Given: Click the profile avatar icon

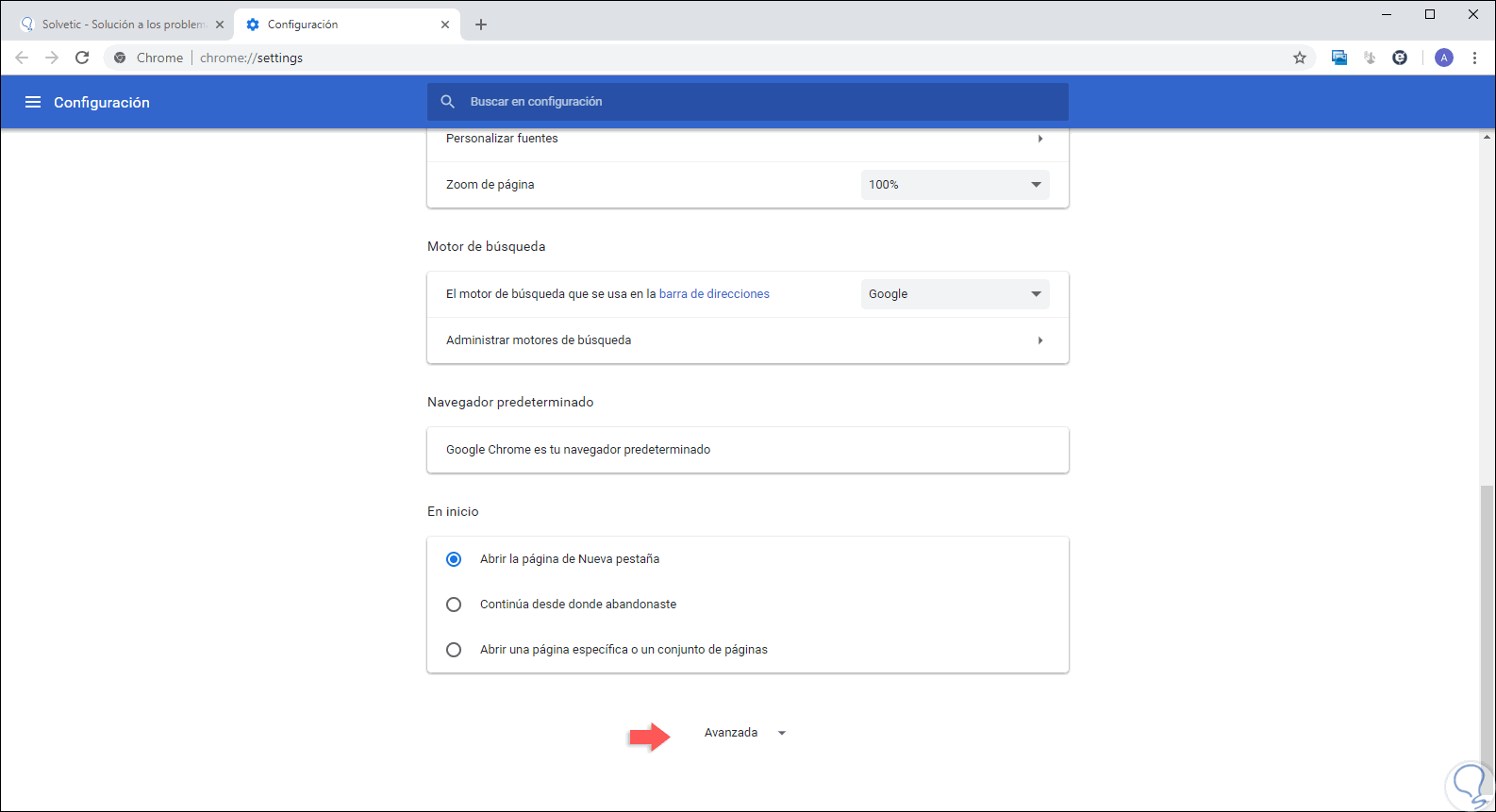Looking at the screenshot, I should (x=1444, y=58).
